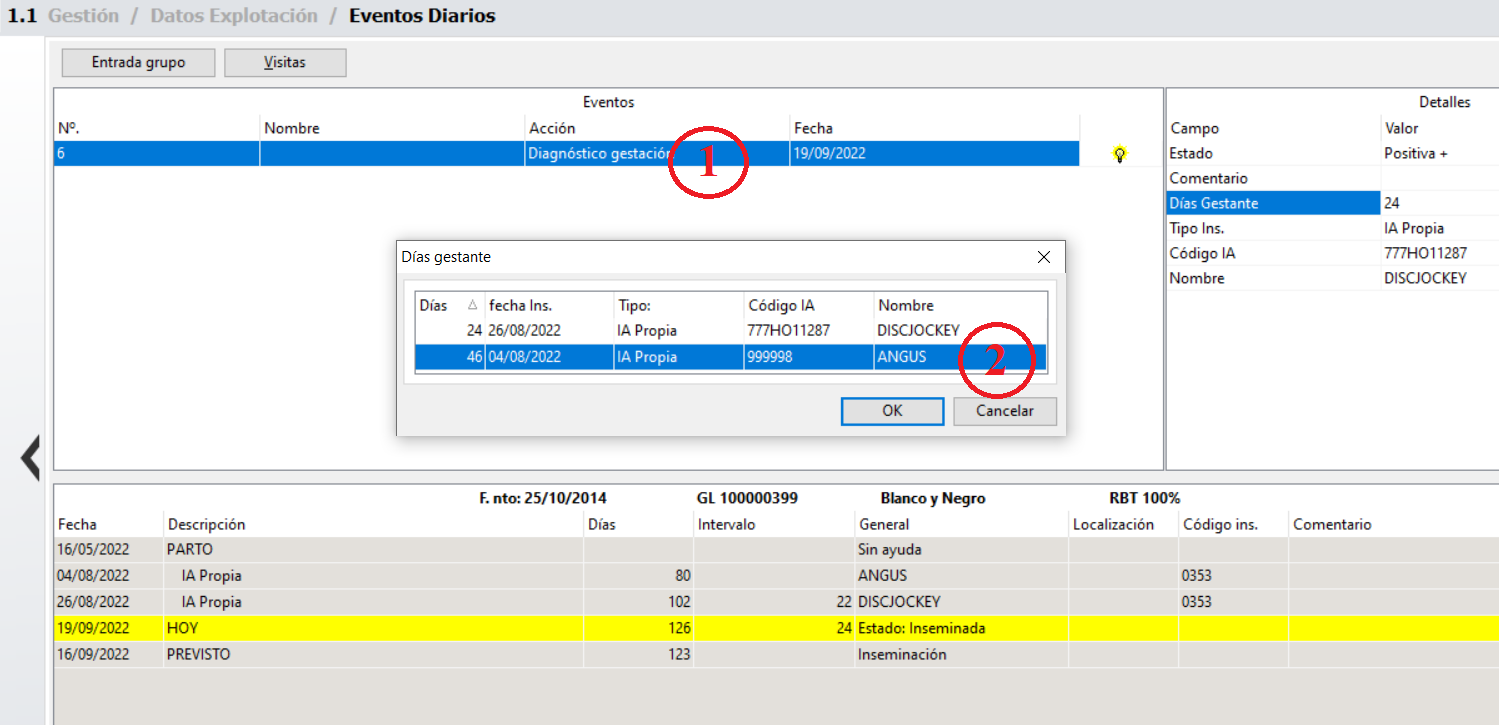The width and height of the screenshot is (1499, 725).
Task: Collapse the side panel with left arrow
Action: 31,457
